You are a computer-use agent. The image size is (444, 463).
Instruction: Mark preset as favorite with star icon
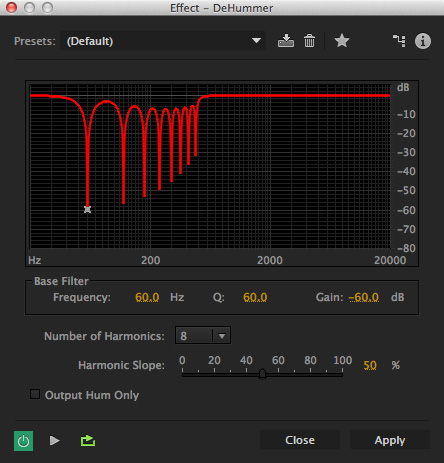pyautogui.click(x=342, y=41)
